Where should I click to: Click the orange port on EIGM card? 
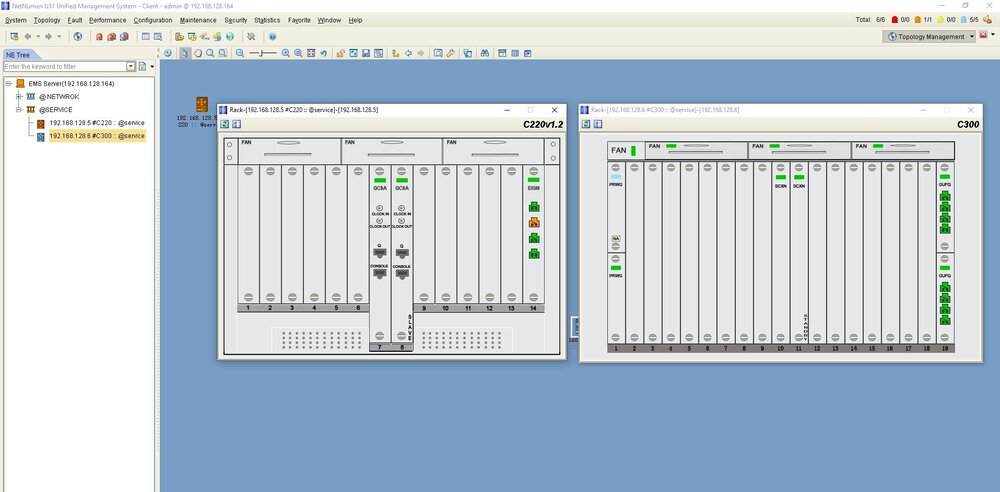coord(534,222)
